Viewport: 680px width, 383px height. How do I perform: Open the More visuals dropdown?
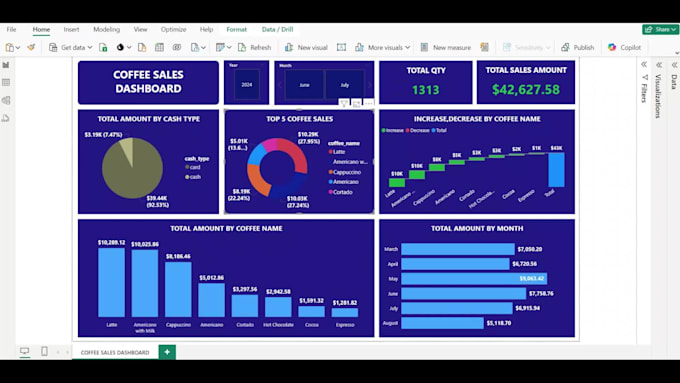382,47
